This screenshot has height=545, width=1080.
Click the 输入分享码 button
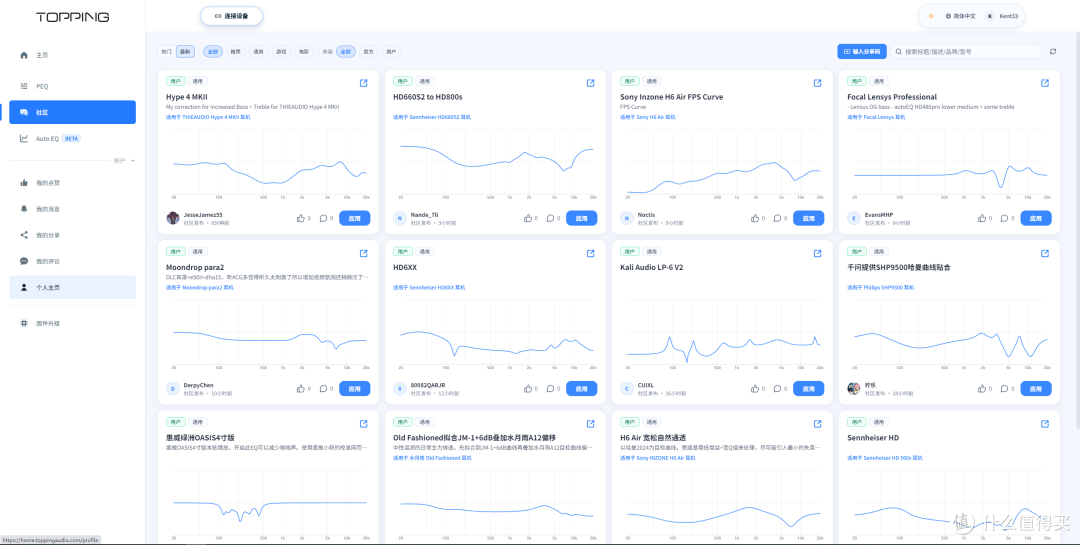pyautogui.click(x=862, y=51)
